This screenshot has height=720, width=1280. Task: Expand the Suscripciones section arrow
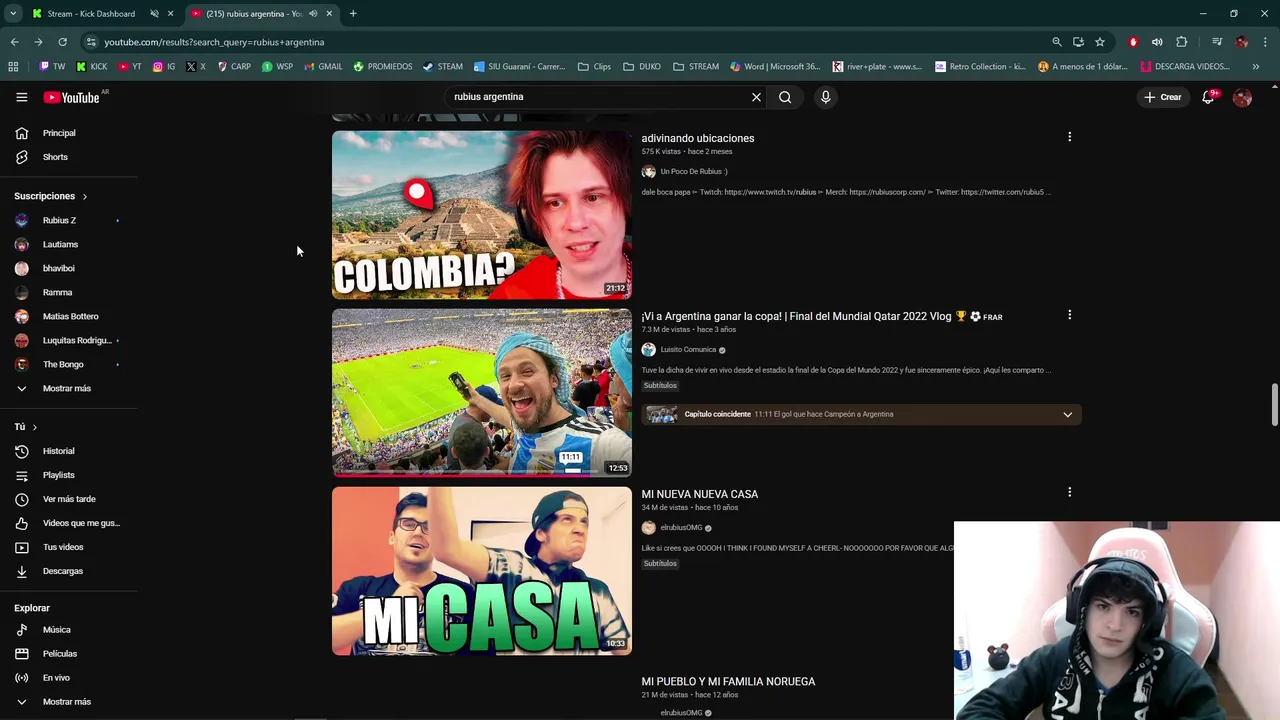pyautogui.click(x=85, y=196)
